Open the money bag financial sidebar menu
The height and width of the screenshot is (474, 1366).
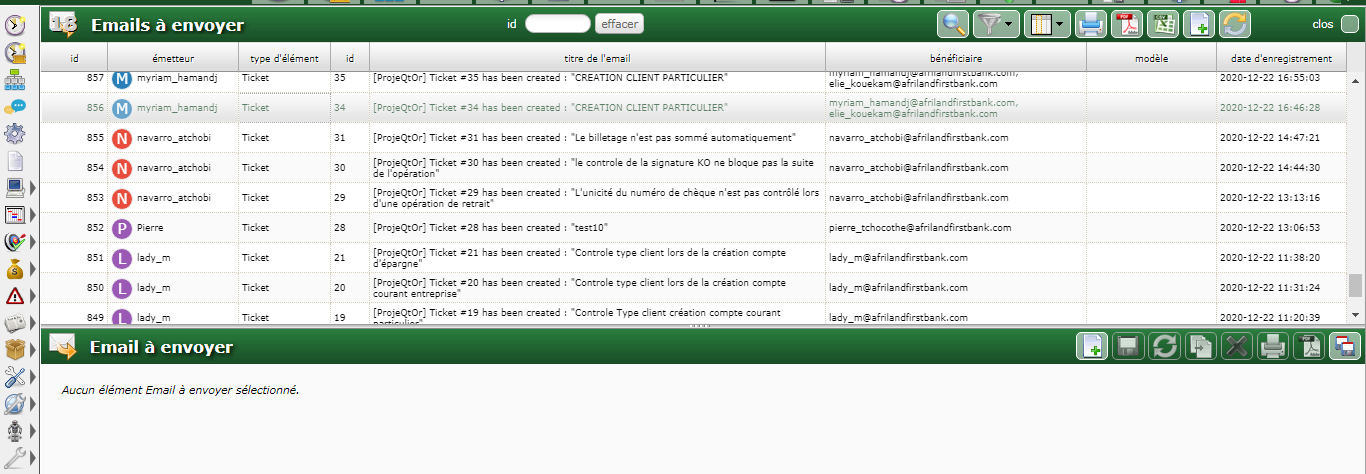tap(15, 268)
